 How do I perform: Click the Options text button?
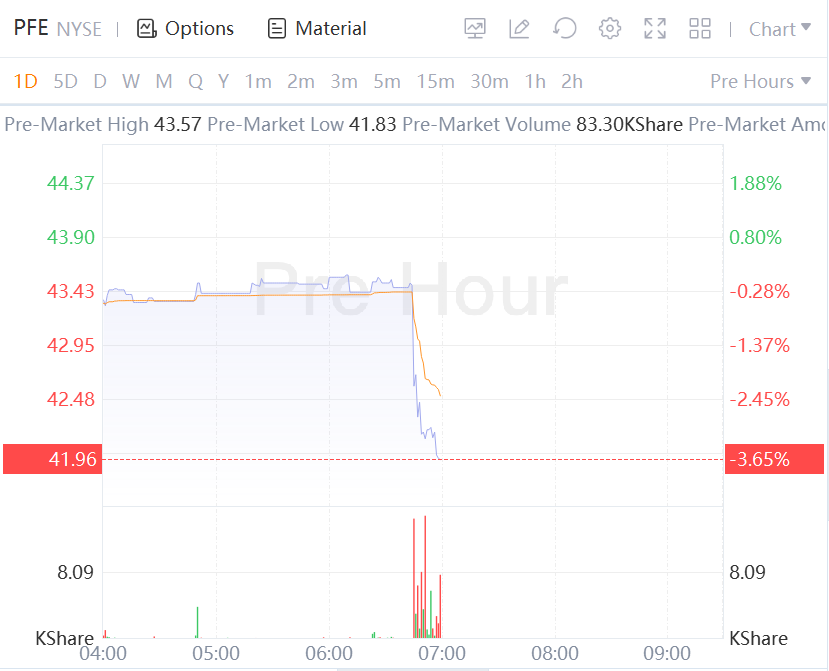pyautogui.click(x=200, y=29)
